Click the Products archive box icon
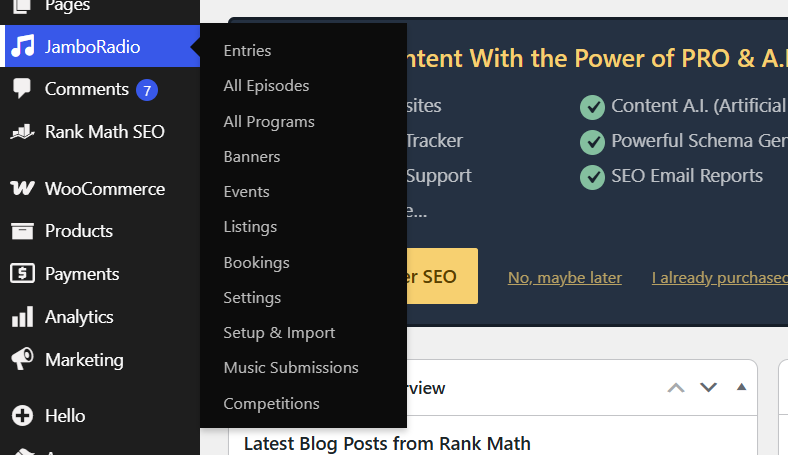The width and height of the screenshot is (788, 455). [22, 231]
